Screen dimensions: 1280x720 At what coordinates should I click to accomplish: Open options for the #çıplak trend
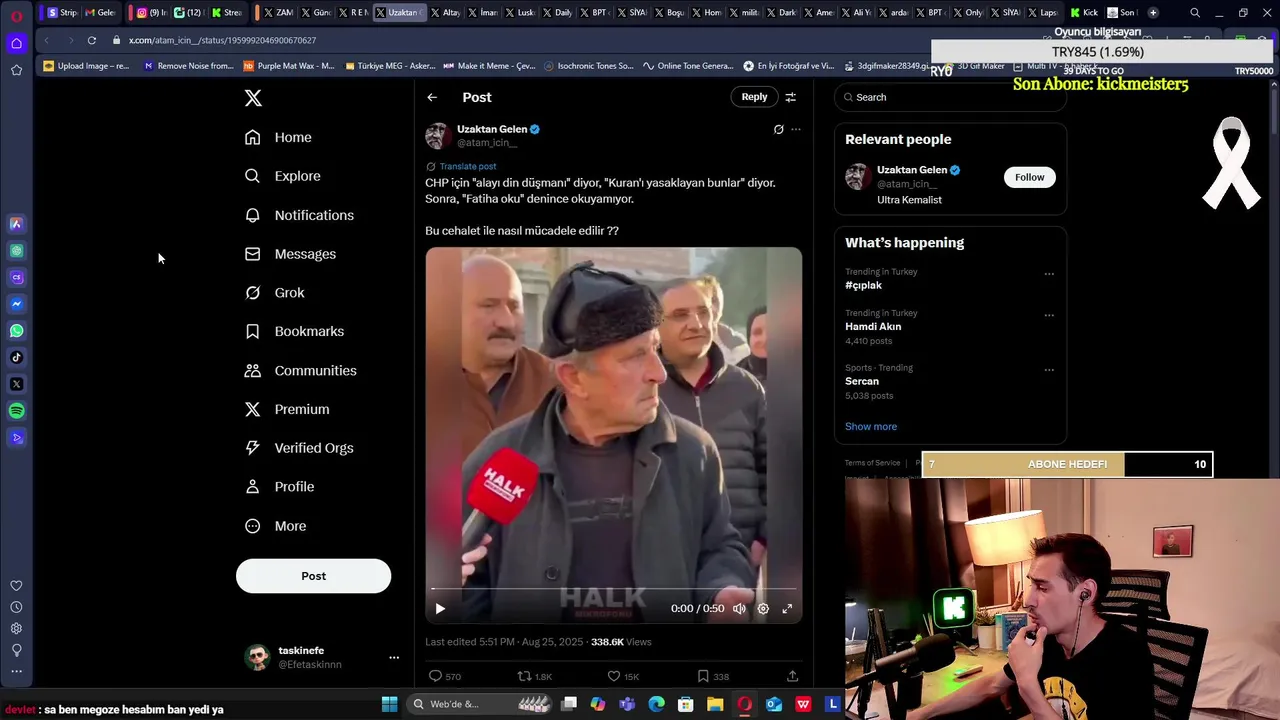click(1049, 273)
